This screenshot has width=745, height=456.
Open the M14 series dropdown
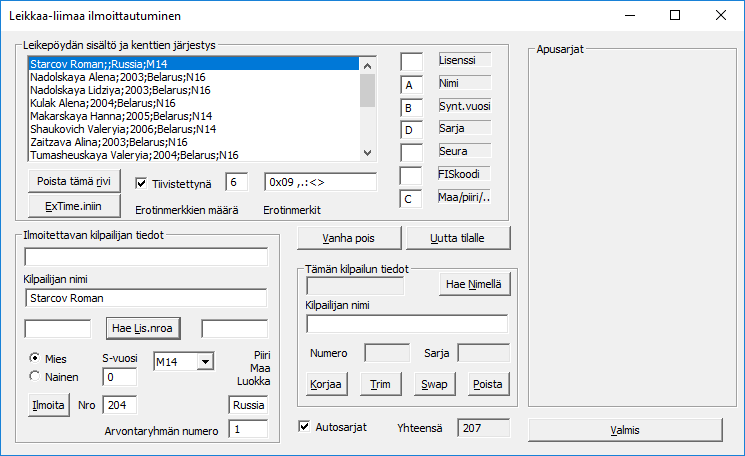coord(204,361)
